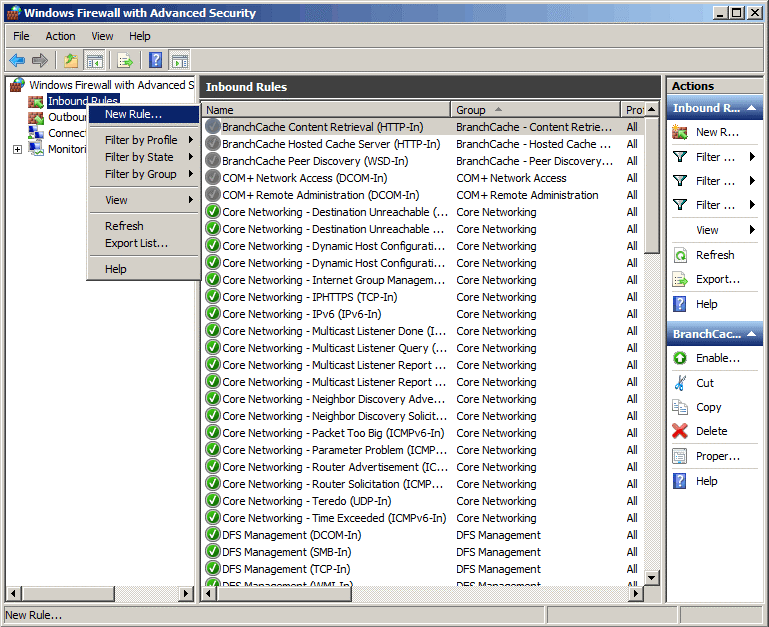Click the first Filter funnel icon in Actions
This screenshot has height=627, width=769.
[680, 157]
